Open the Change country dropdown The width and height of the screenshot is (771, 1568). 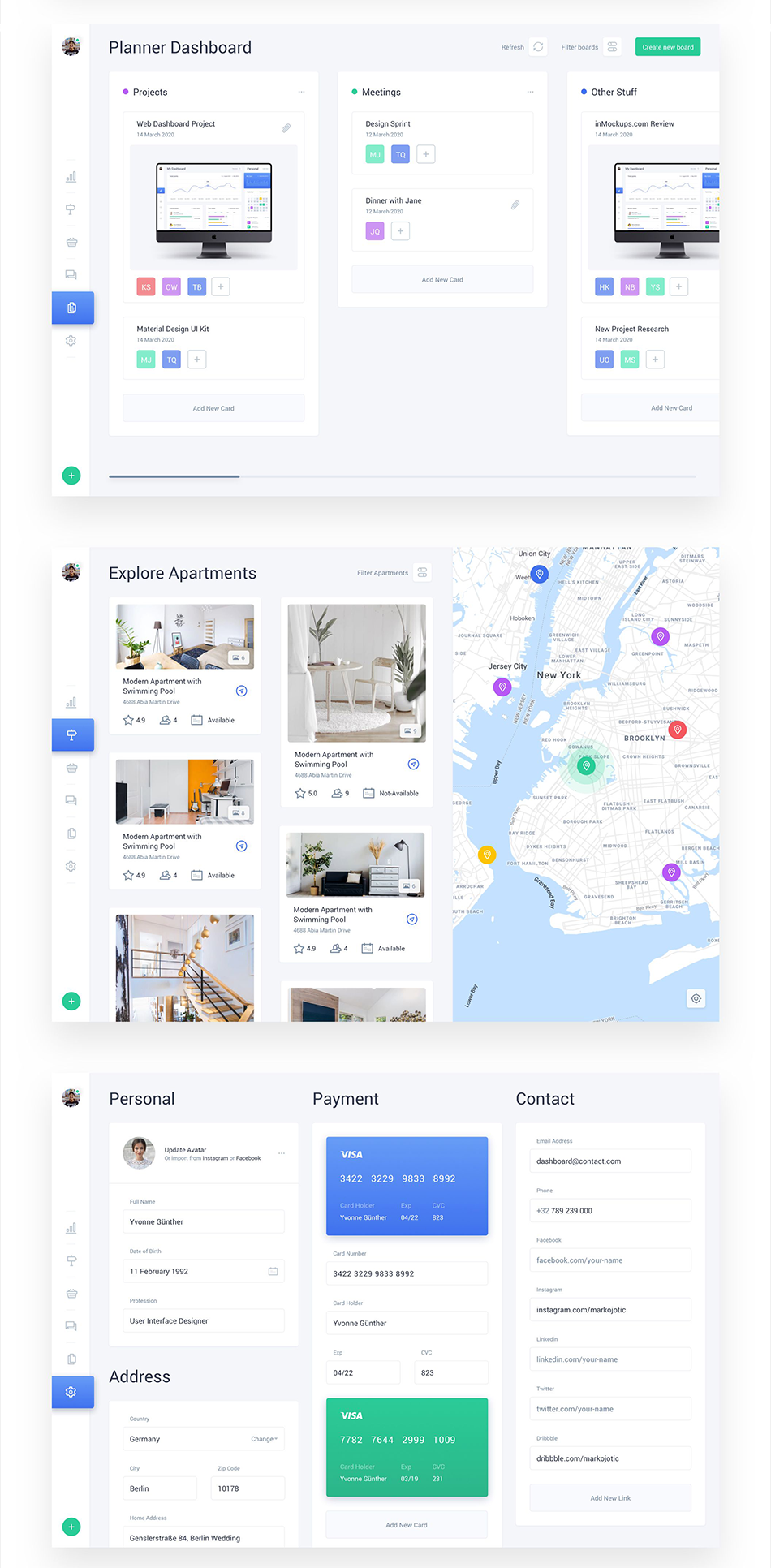click(264, 1439)
